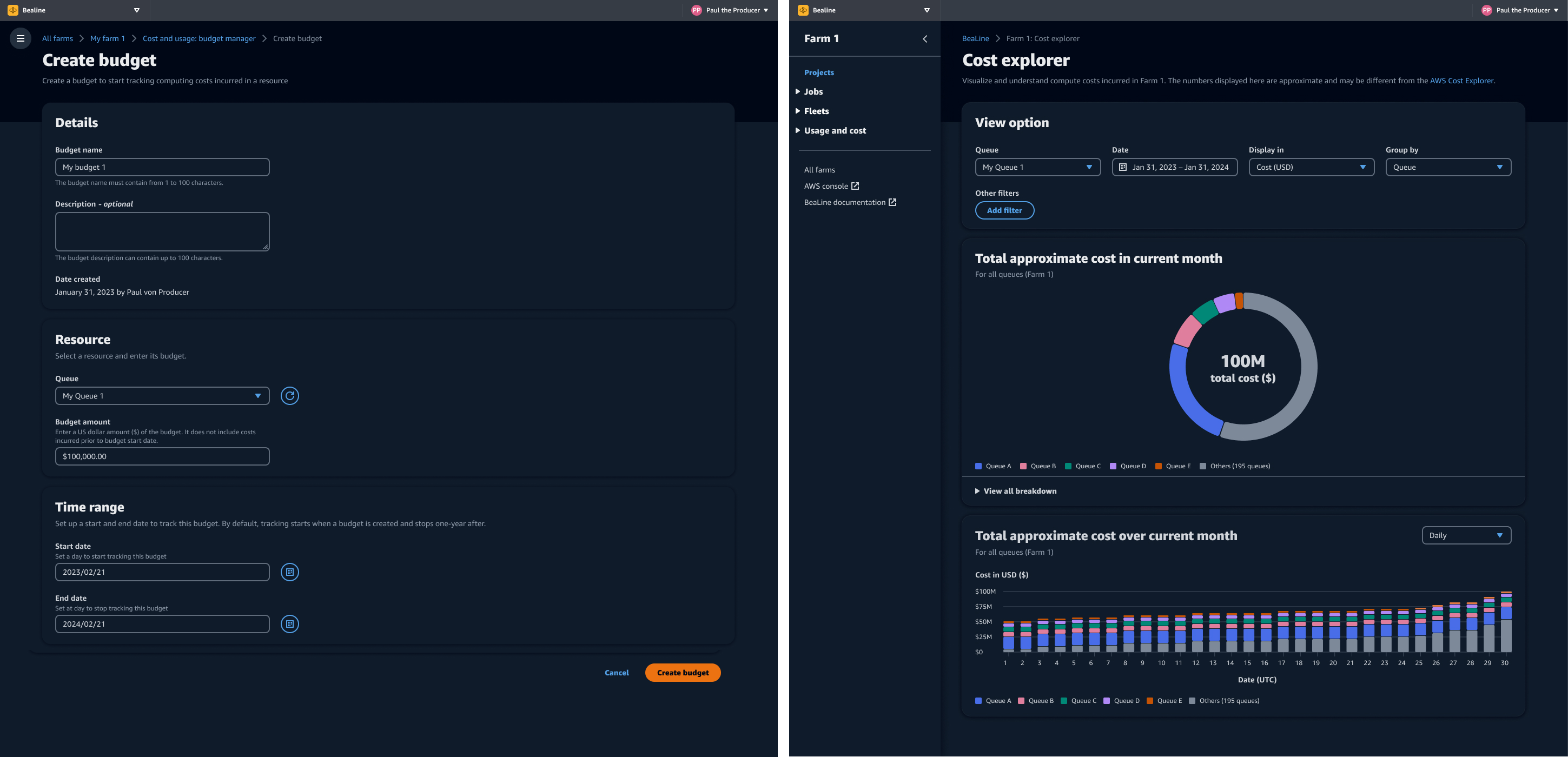Click Paul the Producer avatar in Cost explorer
Viewport: 1568px width, 757px height.
click(1486, 10)
